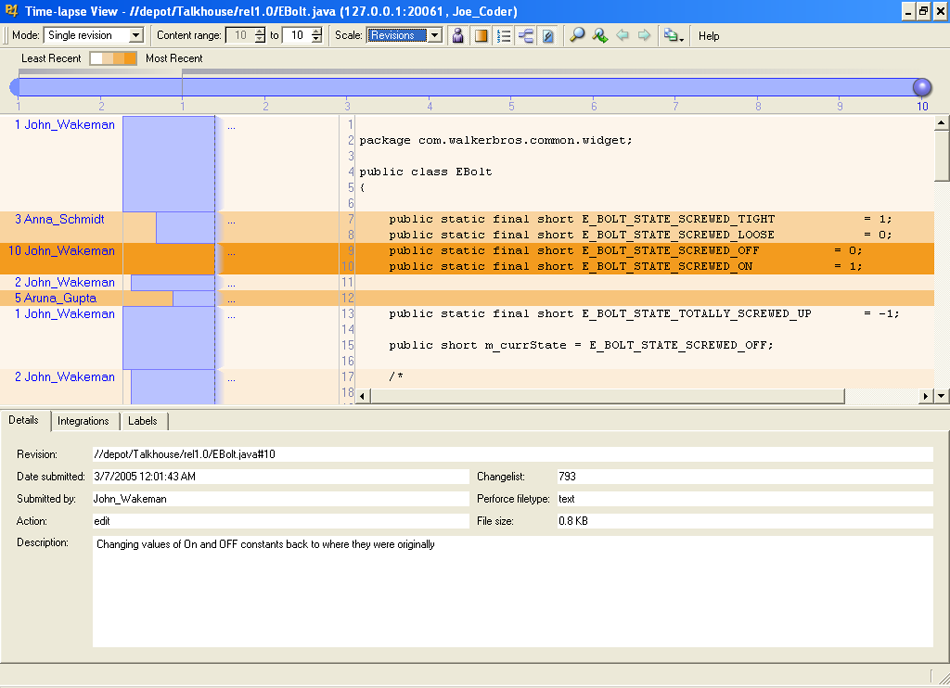Viewport: 950px width, 688px height.
Task: Toggle the content aging color icon
Action: [x=481, y=36]
